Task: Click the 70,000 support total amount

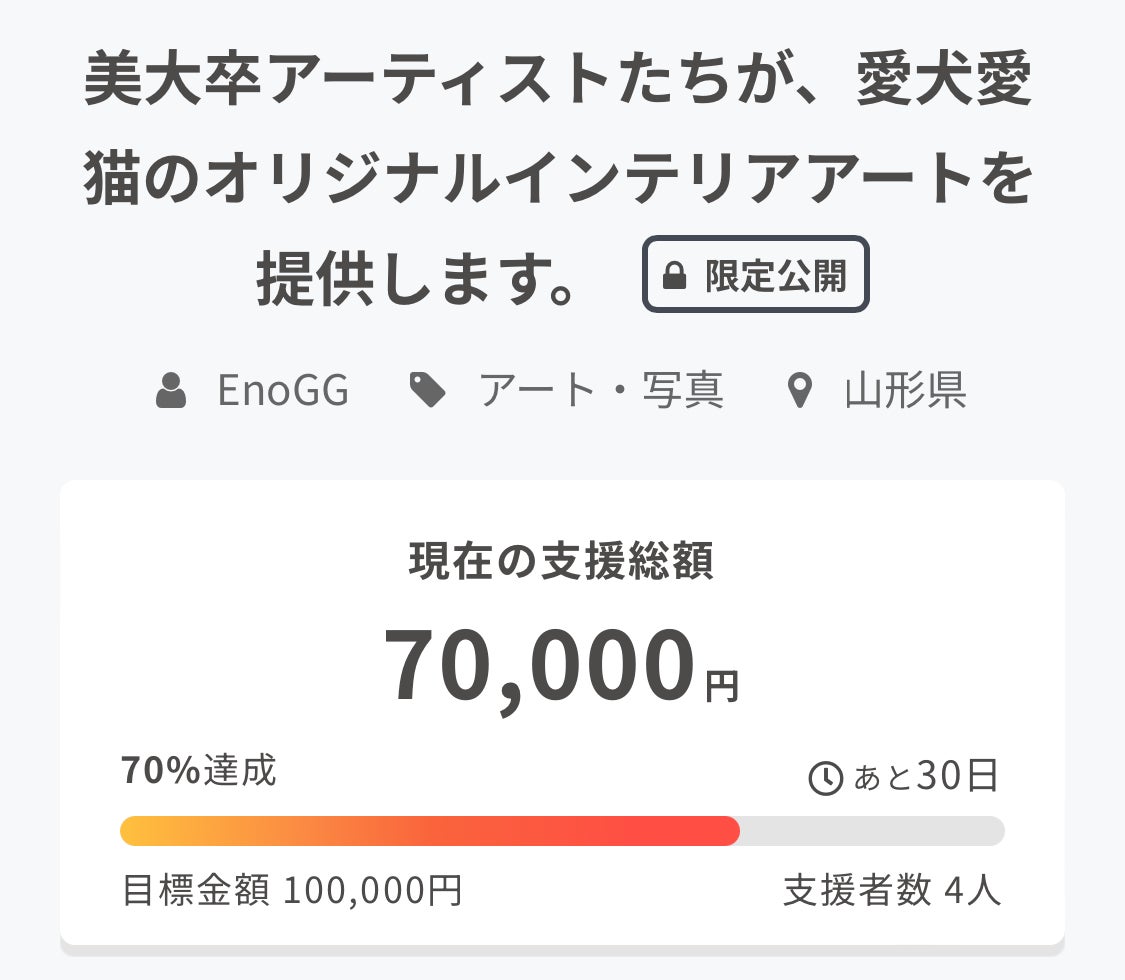Action: click(539, 667)
